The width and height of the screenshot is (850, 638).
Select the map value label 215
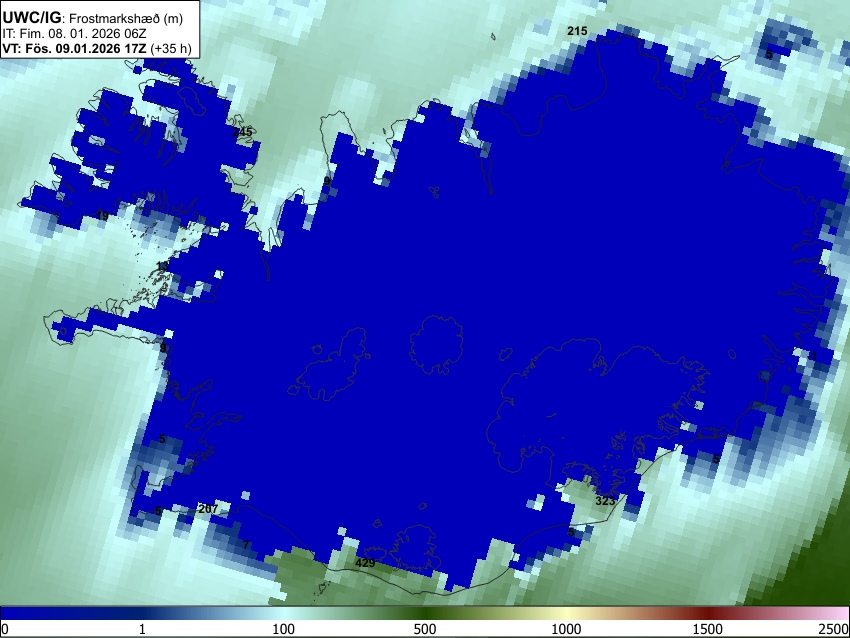[577, 31]
